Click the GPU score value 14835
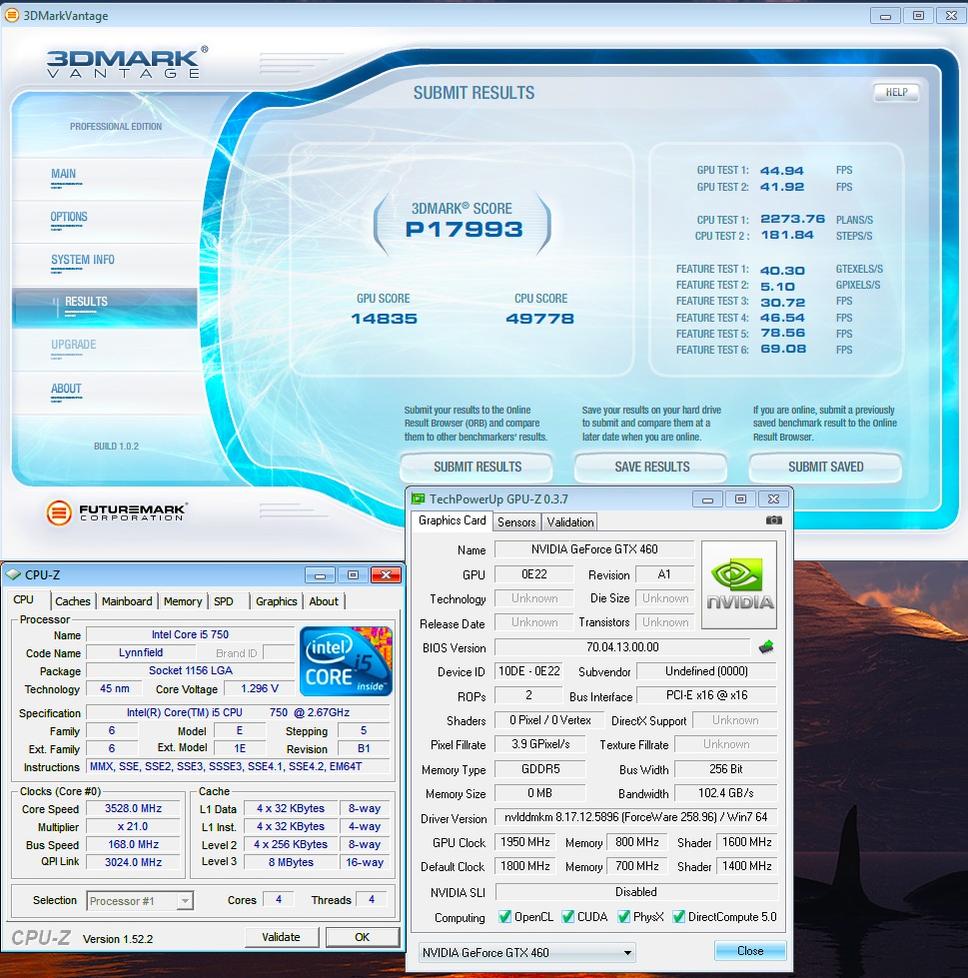 tap(384, 319)
